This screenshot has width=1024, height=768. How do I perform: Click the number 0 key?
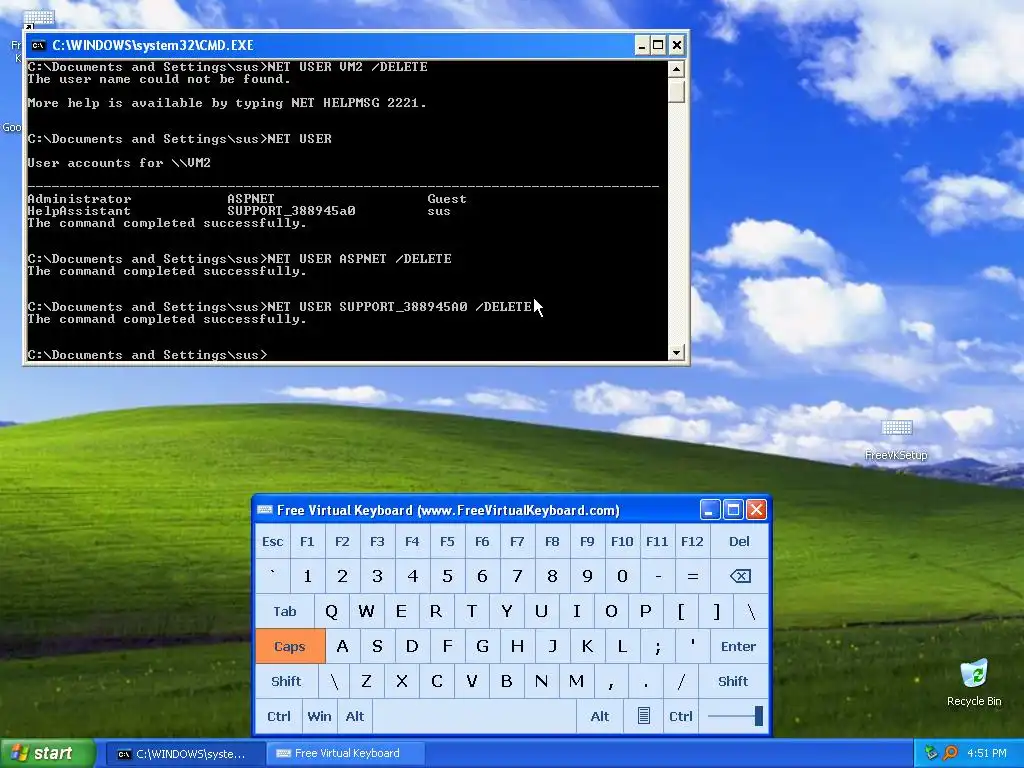tap(622, 576)
